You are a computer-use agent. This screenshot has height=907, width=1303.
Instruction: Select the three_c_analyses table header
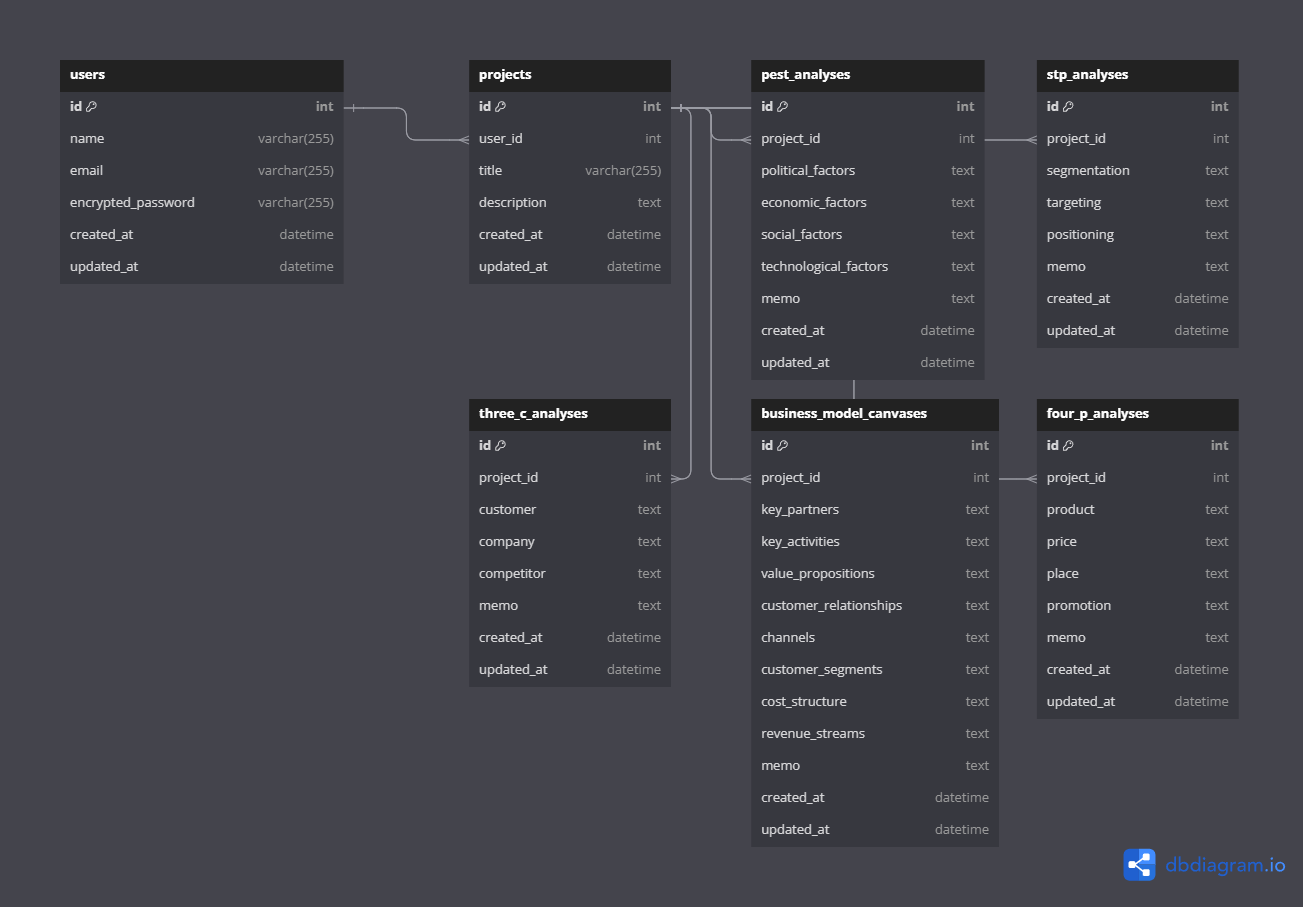coord(570,414)
